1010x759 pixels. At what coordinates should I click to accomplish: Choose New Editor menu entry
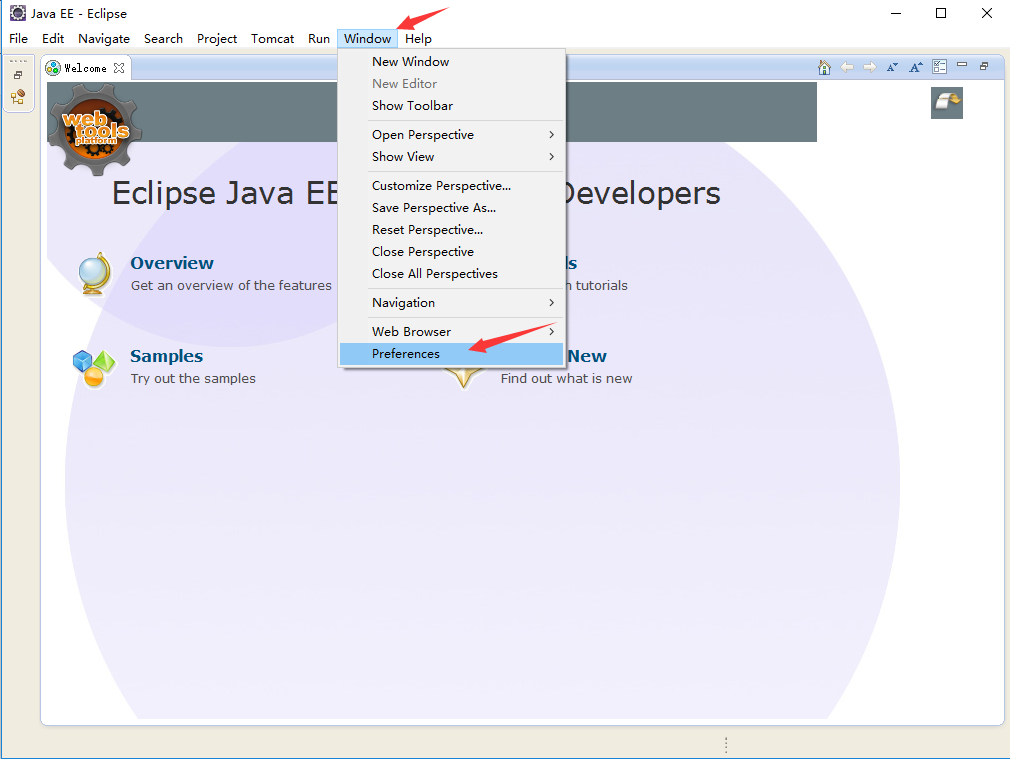point(452,84)
